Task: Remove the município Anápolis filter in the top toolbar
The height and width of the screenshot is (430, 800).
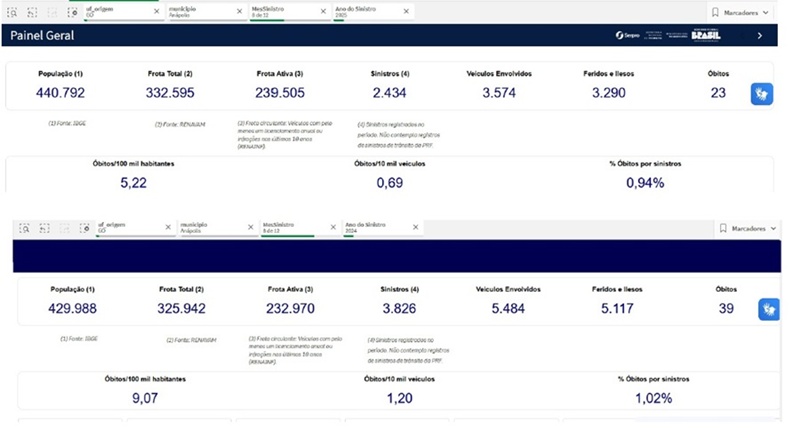Action: pyautogui.click(x=238, y=11)
